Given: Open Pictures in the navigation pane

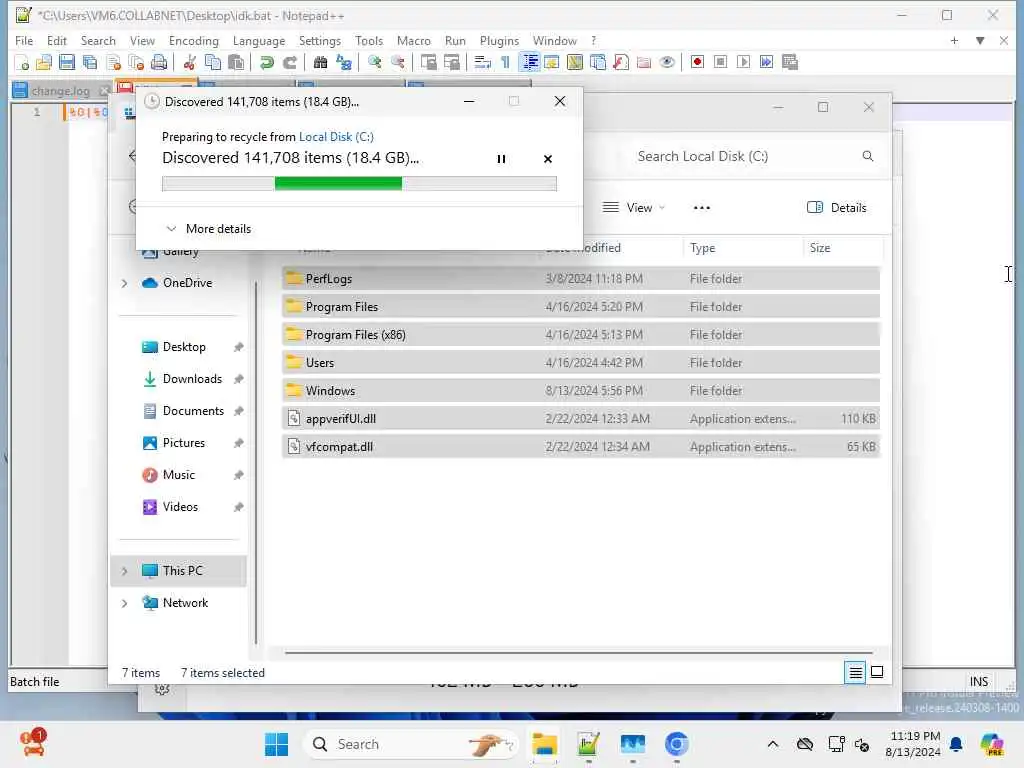Looking at the screenshot, I should (x=183, y=443).
